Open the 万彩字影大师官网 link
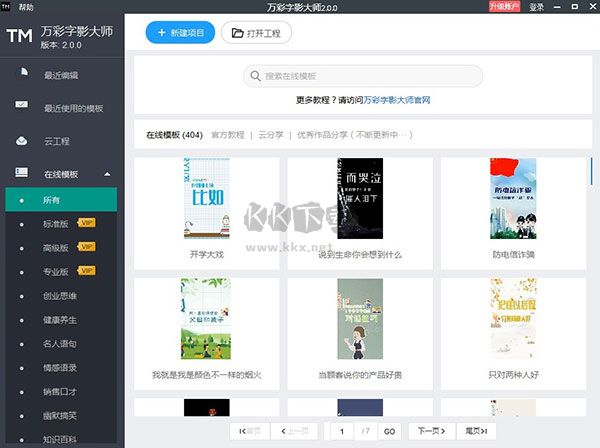 point(397,100)
